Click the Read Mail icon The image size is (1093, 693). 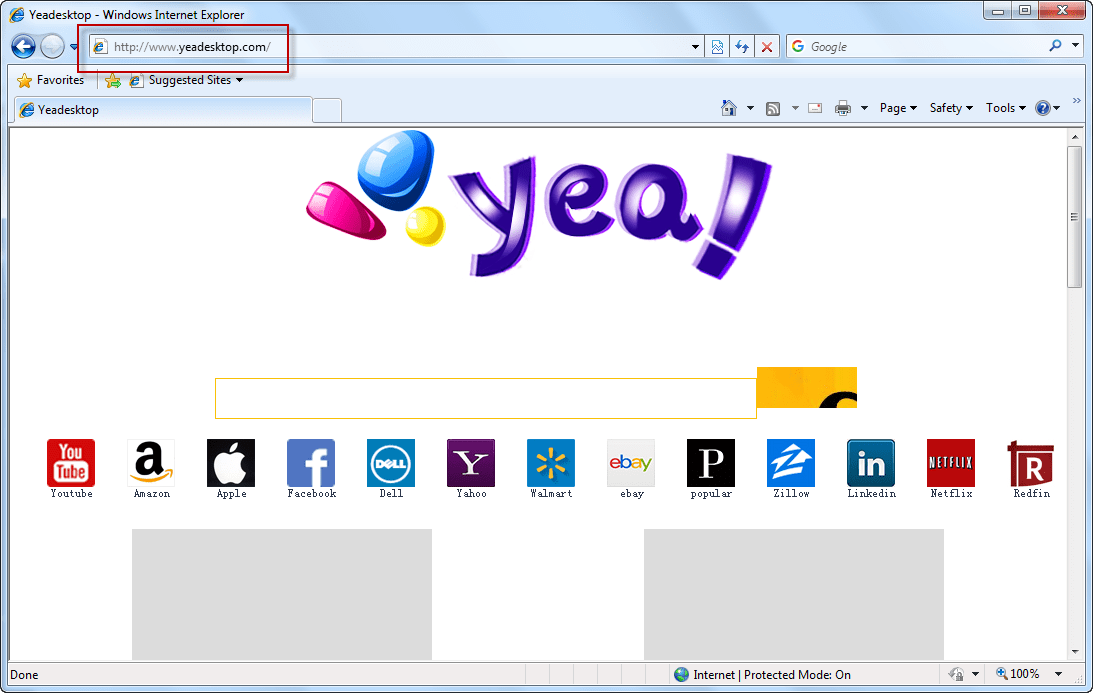click(815, 108)
